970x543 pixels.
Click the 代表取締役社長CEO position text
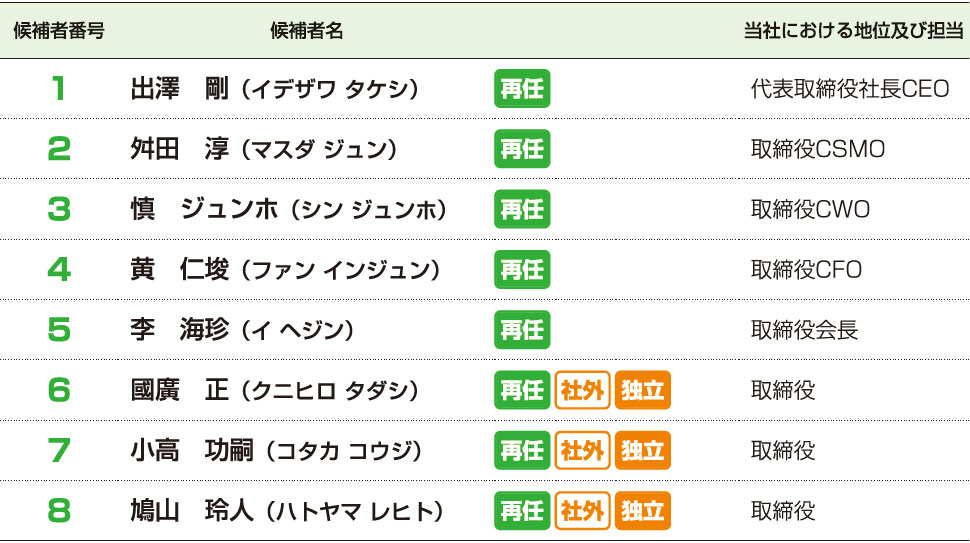[x=850, y=88]
